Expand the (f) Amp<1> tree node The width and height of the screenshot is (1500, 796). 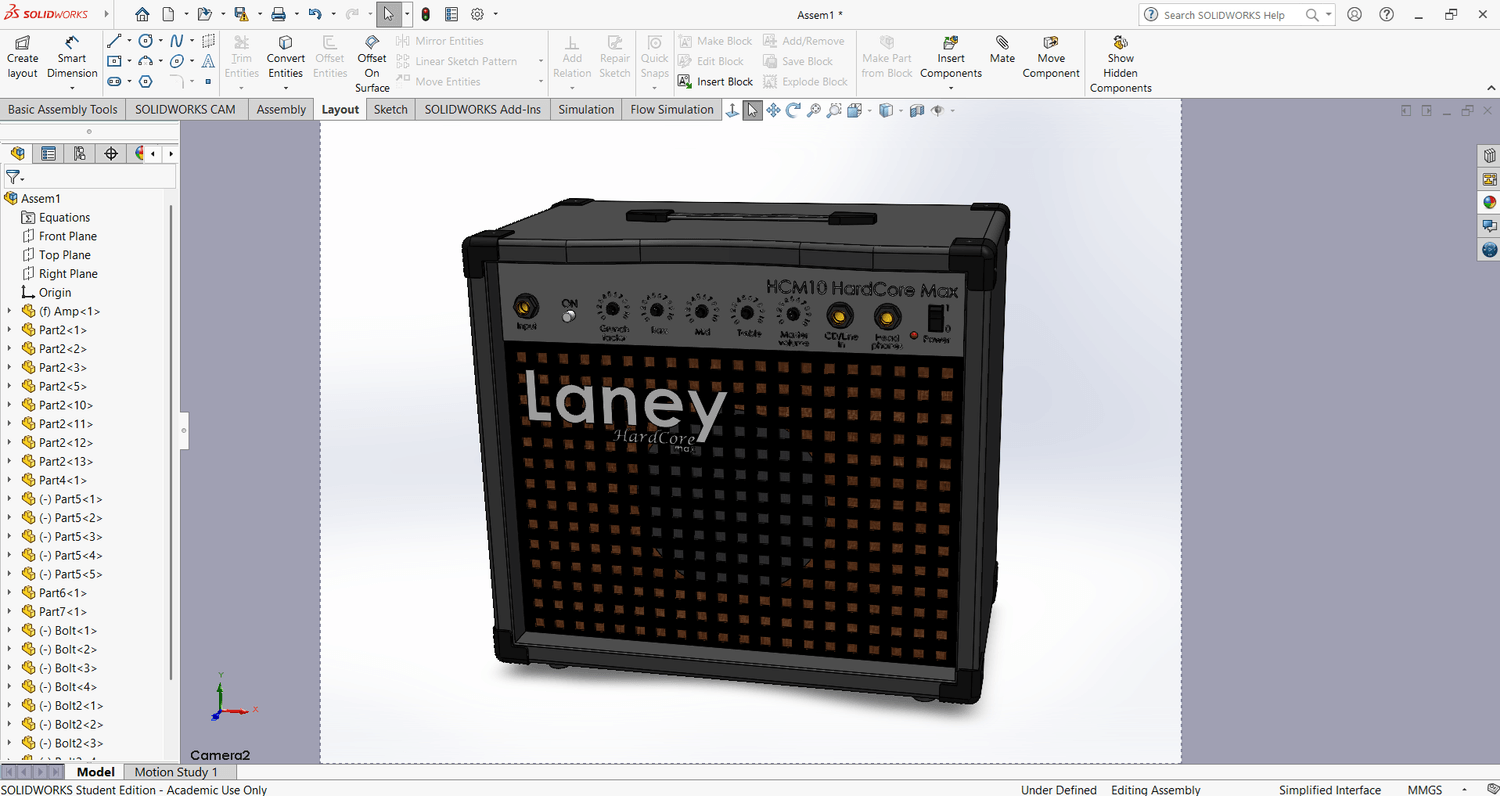click(10, 311)
